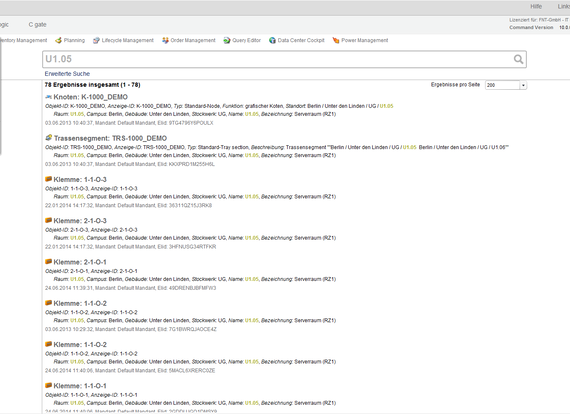Click the results per page field showing 200
This screenshot has height=414, width=570.
pyautogui.click(x=503, y=85)
